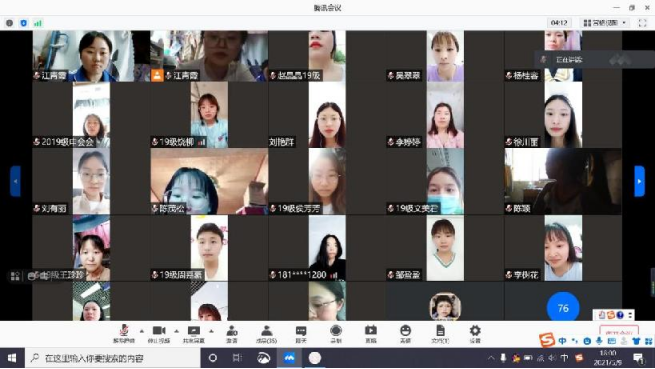Viewport: 655px width, 369px height.
Task: Go to the previous page of participants
Action: [15, 181]
